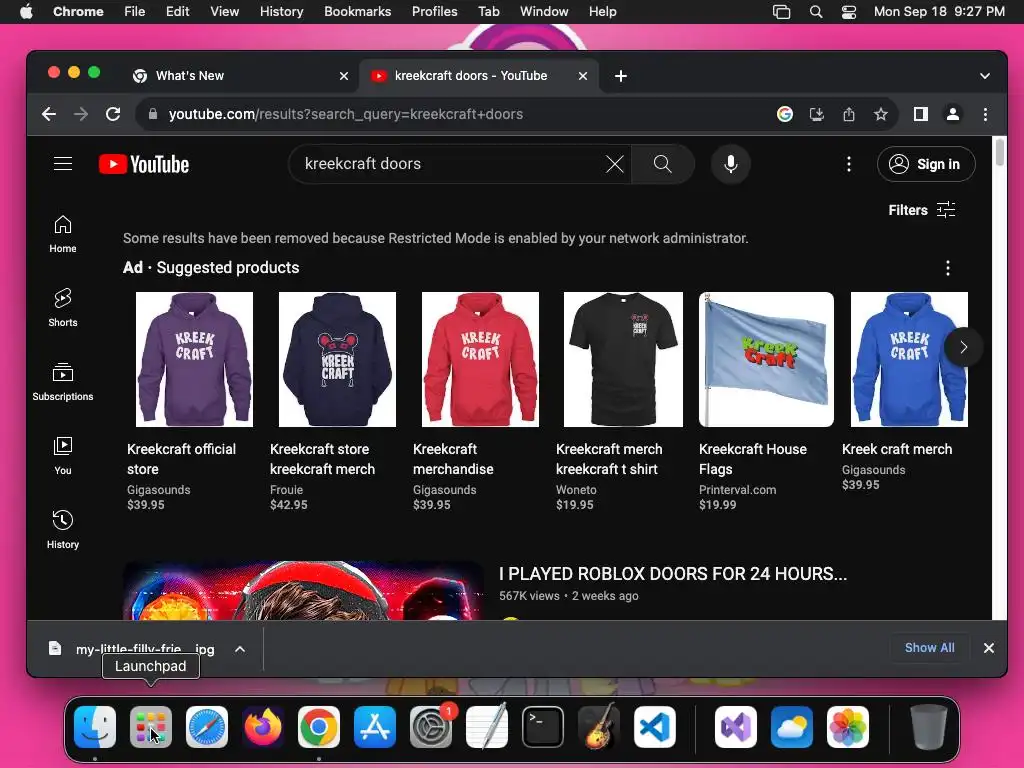Click the YouTube logo

click(x=144, y=165)
